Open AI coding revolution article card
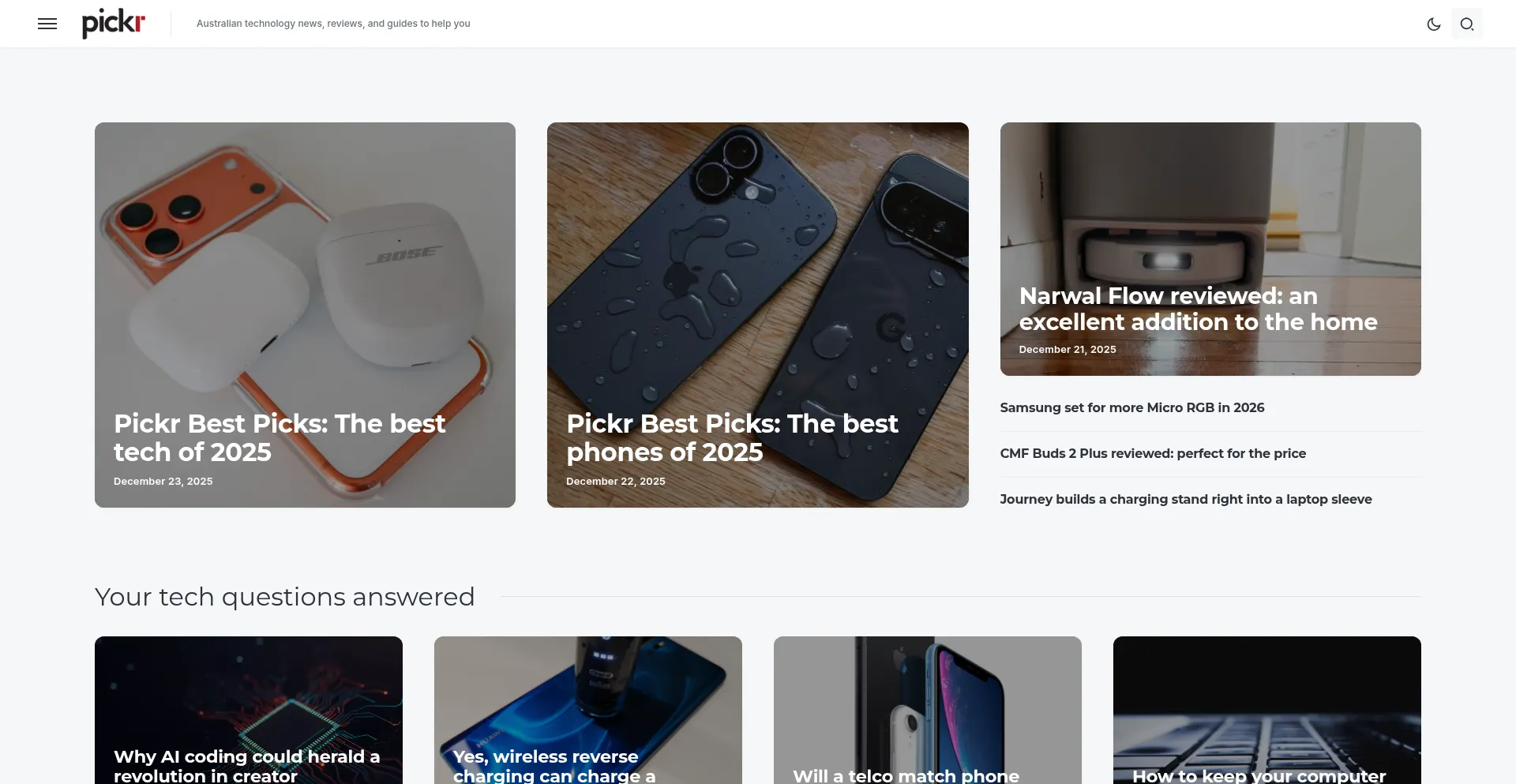Viewport: 1516px width, 784px height. pyautogui.click(x=249, y=711)
